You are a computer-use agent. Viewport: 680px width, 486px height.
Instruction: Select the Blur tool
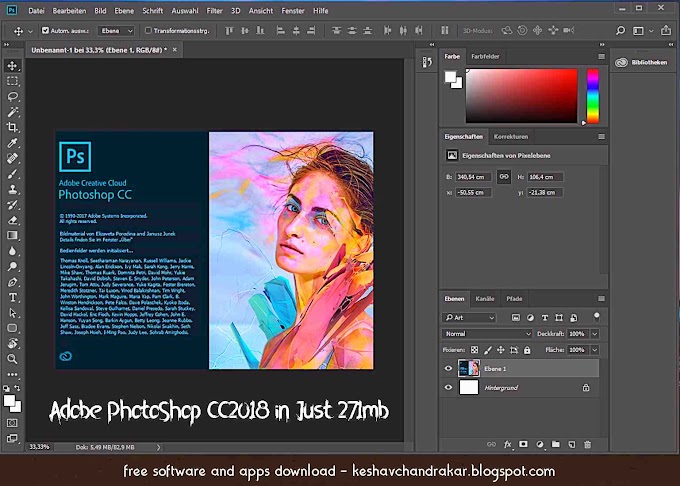click(12, 251)
